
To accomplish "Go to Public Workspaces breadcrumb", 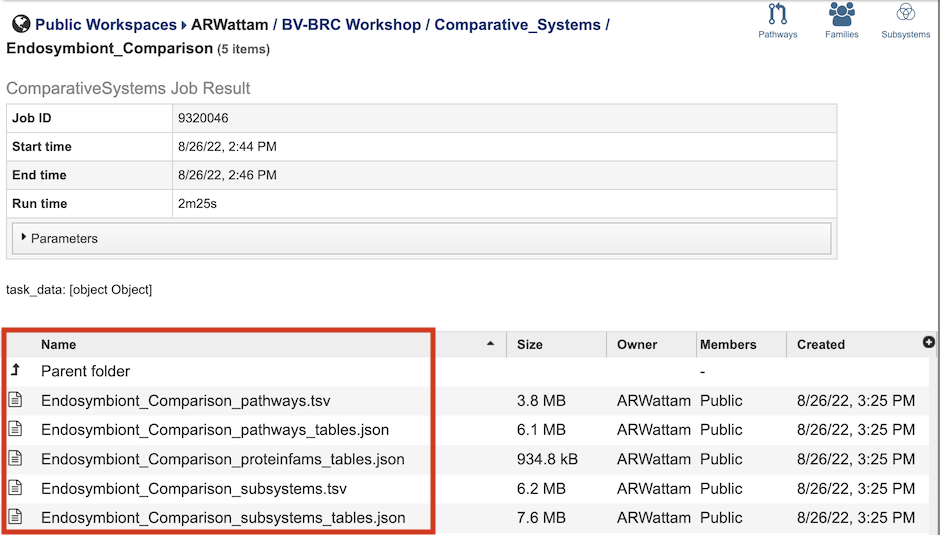I will pyautogui.click(x=106, y=25).
